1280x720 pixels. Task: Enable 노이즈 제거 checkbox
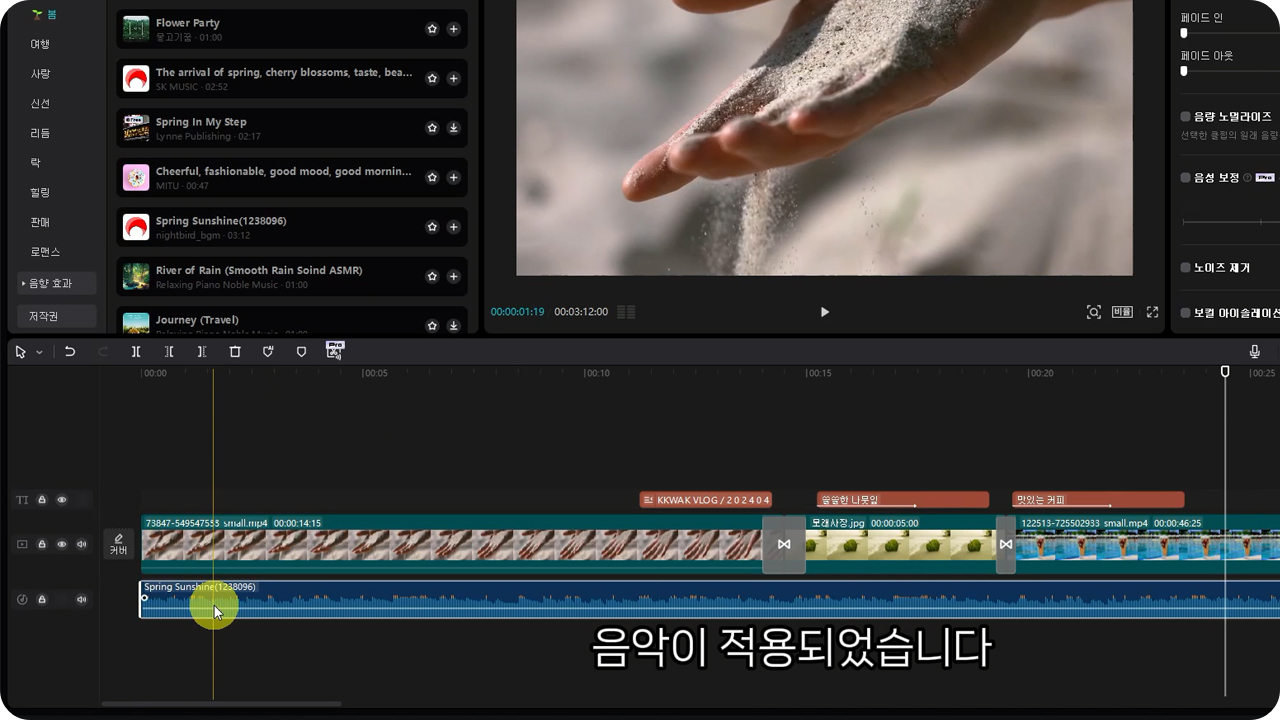point(1186,268)
